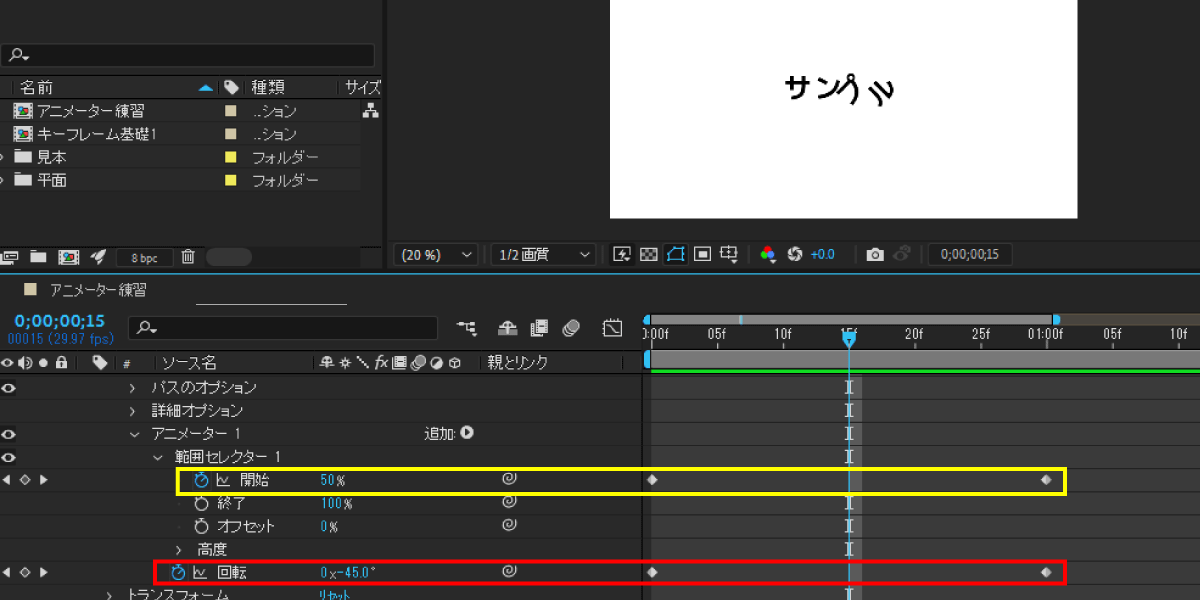The image size is (1200, 600).
Task: Add keyframe diamond for 回転 at current time
Action: pyautogui.click(x=25, y=572)
